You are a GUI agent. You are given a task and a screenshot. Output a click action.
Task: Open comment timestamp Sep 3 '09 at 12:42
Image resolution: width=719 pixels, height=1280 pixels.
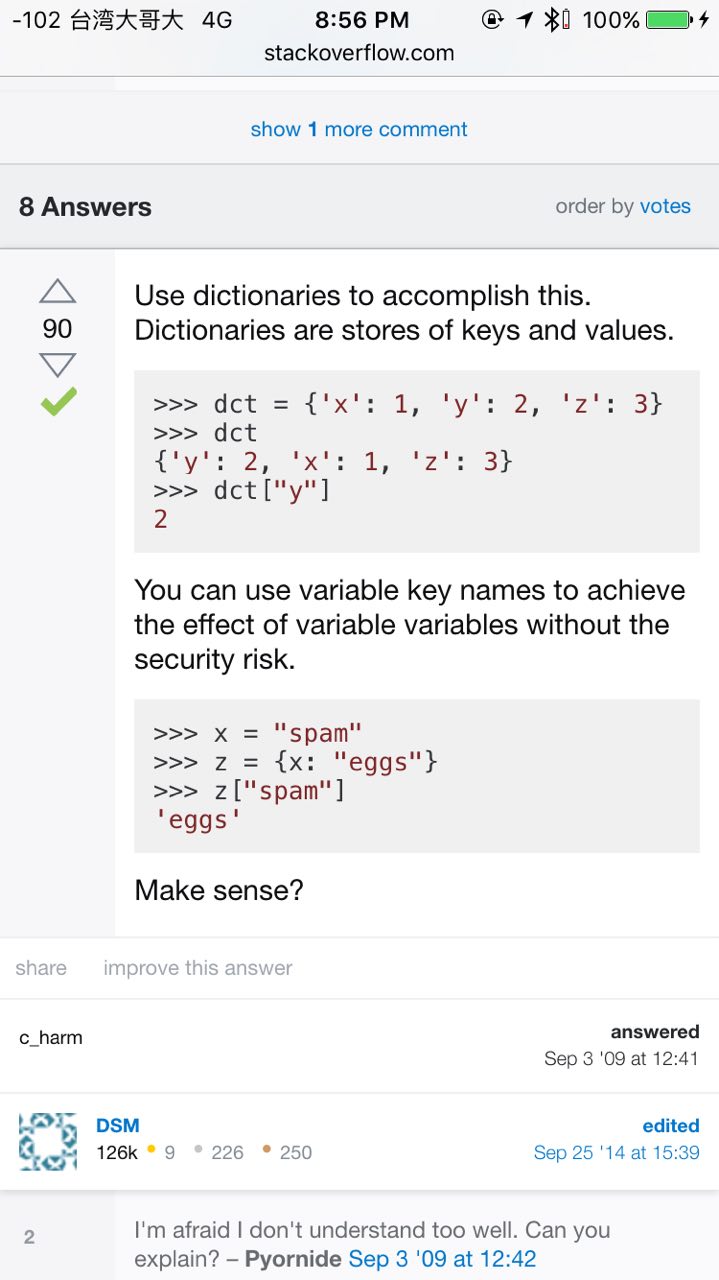point(442,1259)
